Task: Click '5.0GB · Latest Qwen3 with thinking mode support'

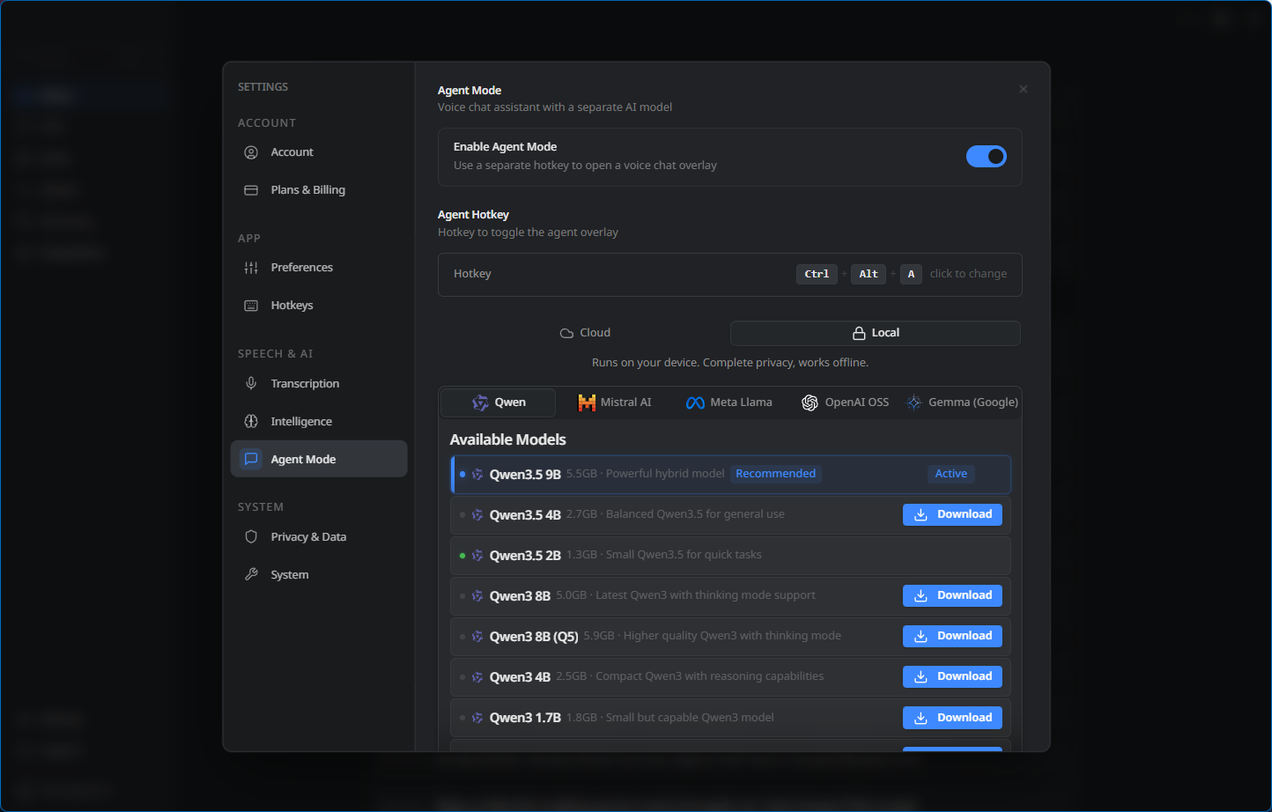Action: [x=686, y=595]
